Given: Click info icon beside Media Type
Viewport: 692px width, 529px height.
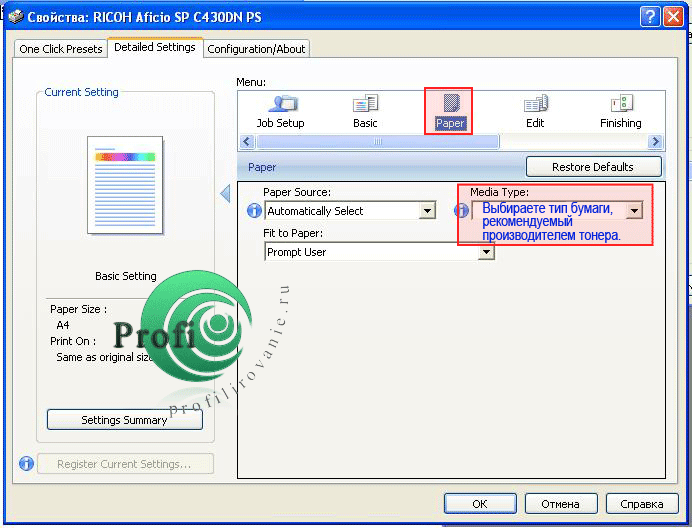Looking at the screenshot, I should tap(461, 211).
